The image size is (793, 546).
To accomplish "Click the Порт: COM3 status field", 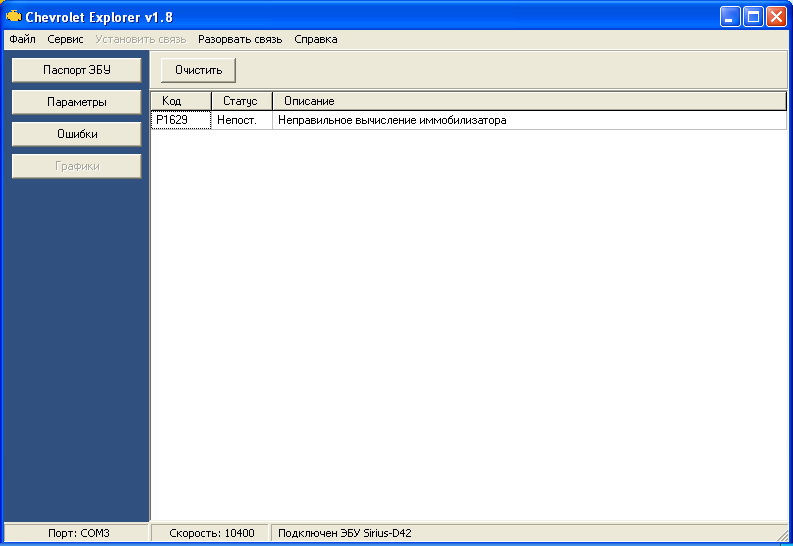I will pos(76,533).
